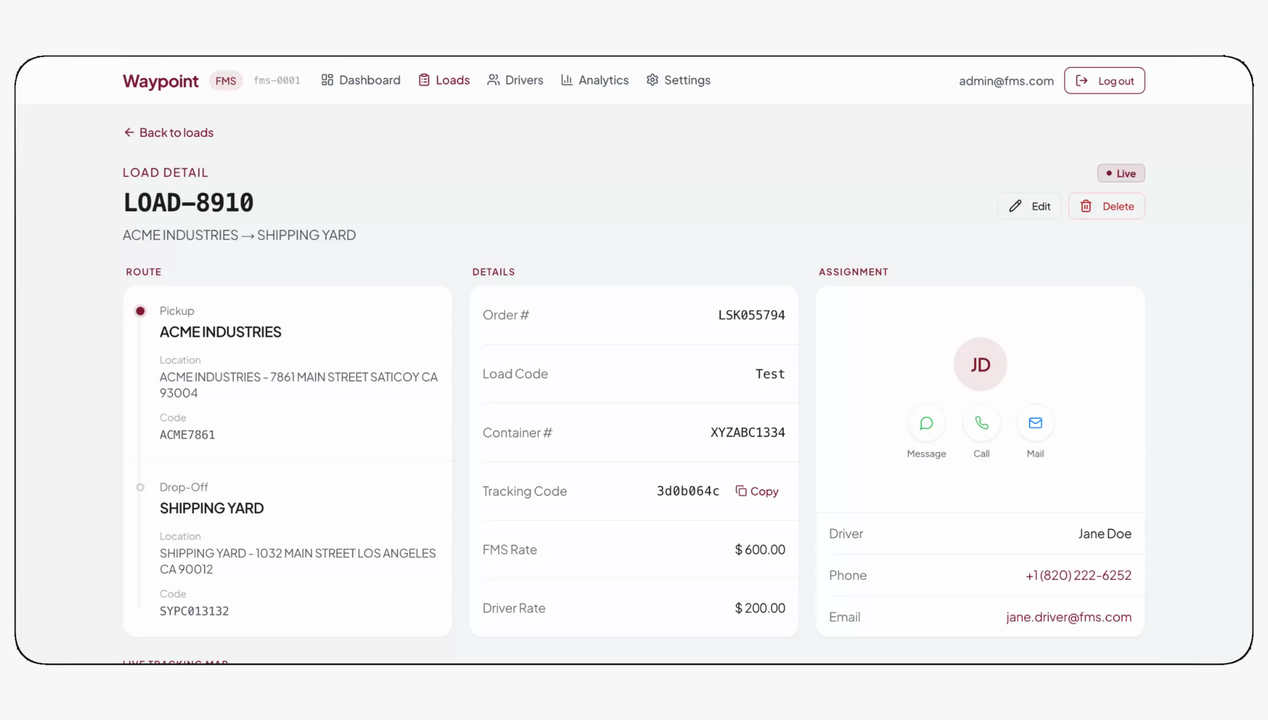The image size is (1268, 720).
Task: Open the Analytics page
Action: (x=595, y=80)
